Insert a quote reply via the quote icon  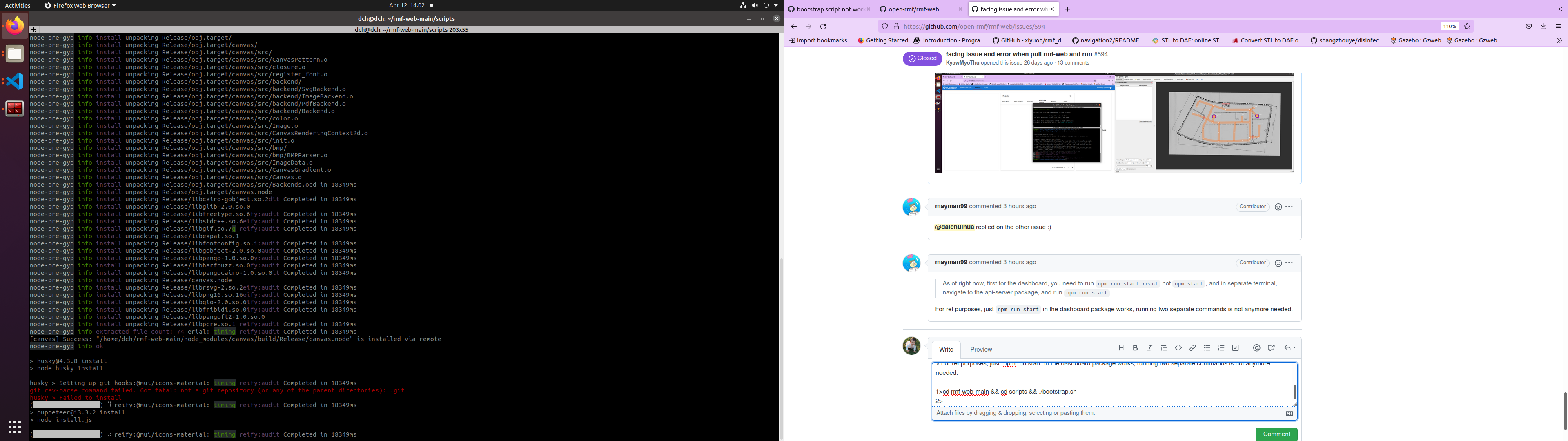pos(1164,348)
